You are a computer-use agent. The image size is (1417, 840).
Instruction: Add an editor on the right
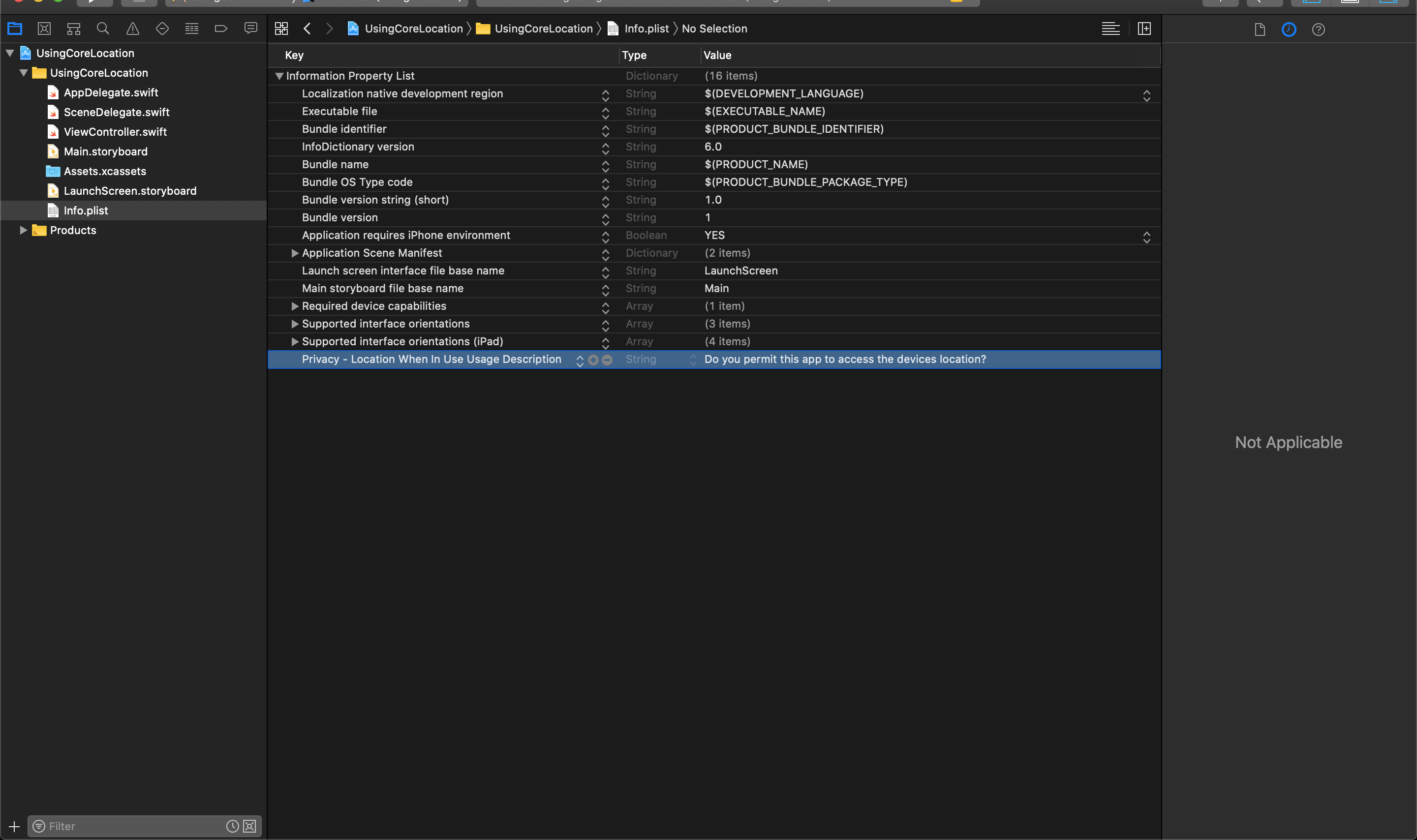(1144, 29)
